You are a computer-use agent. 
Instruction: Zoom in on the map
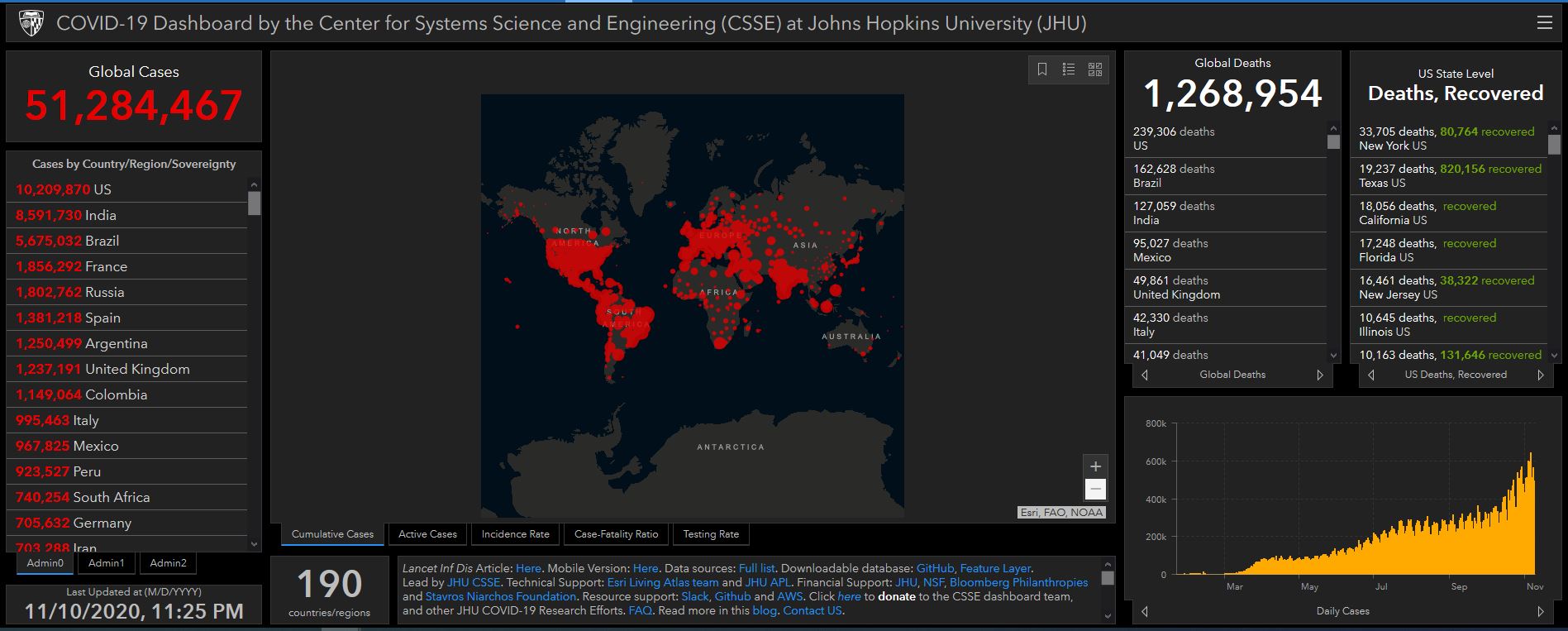point(1095,466)
